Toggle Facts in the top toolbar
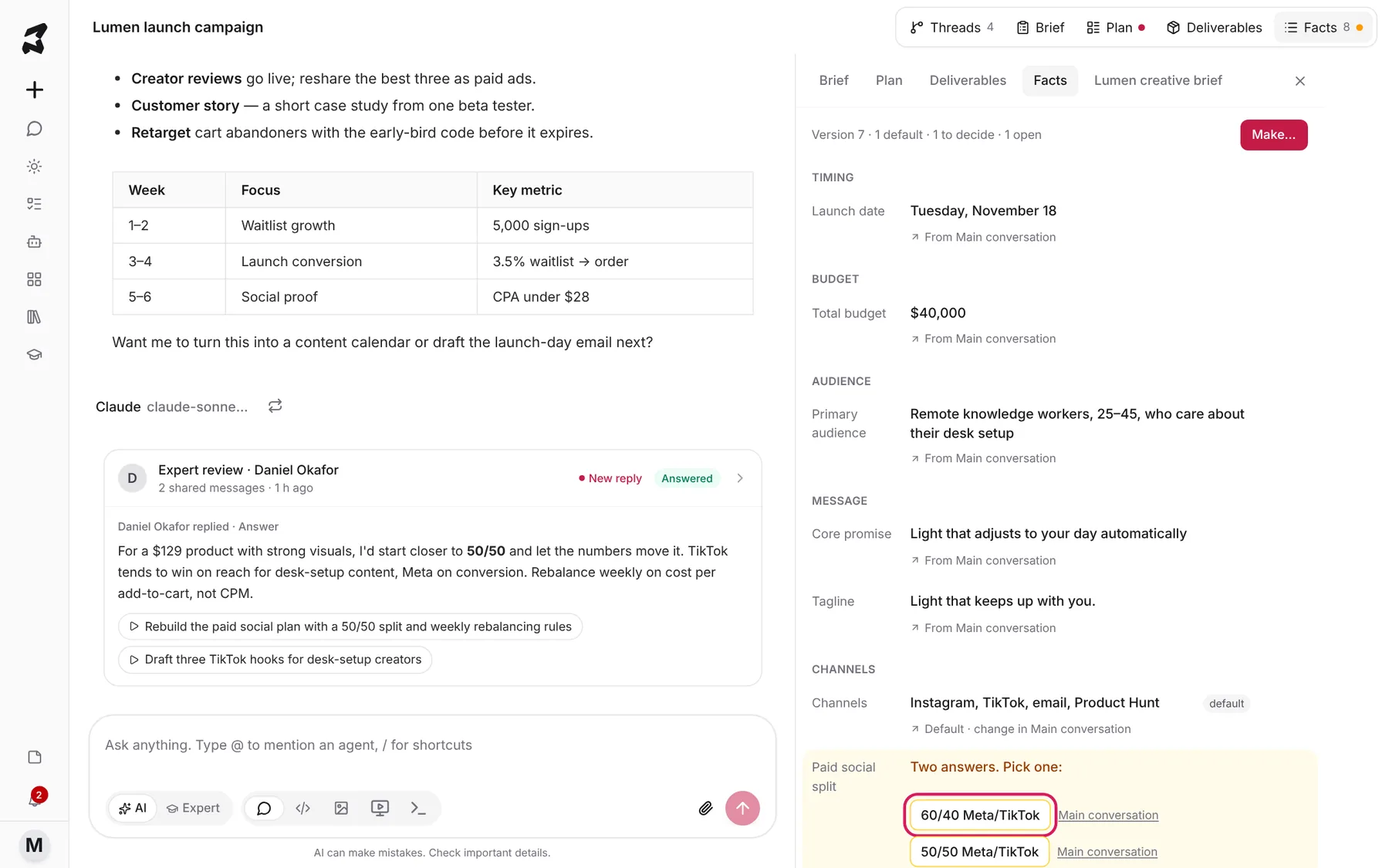 click(x=1323, y=28)
